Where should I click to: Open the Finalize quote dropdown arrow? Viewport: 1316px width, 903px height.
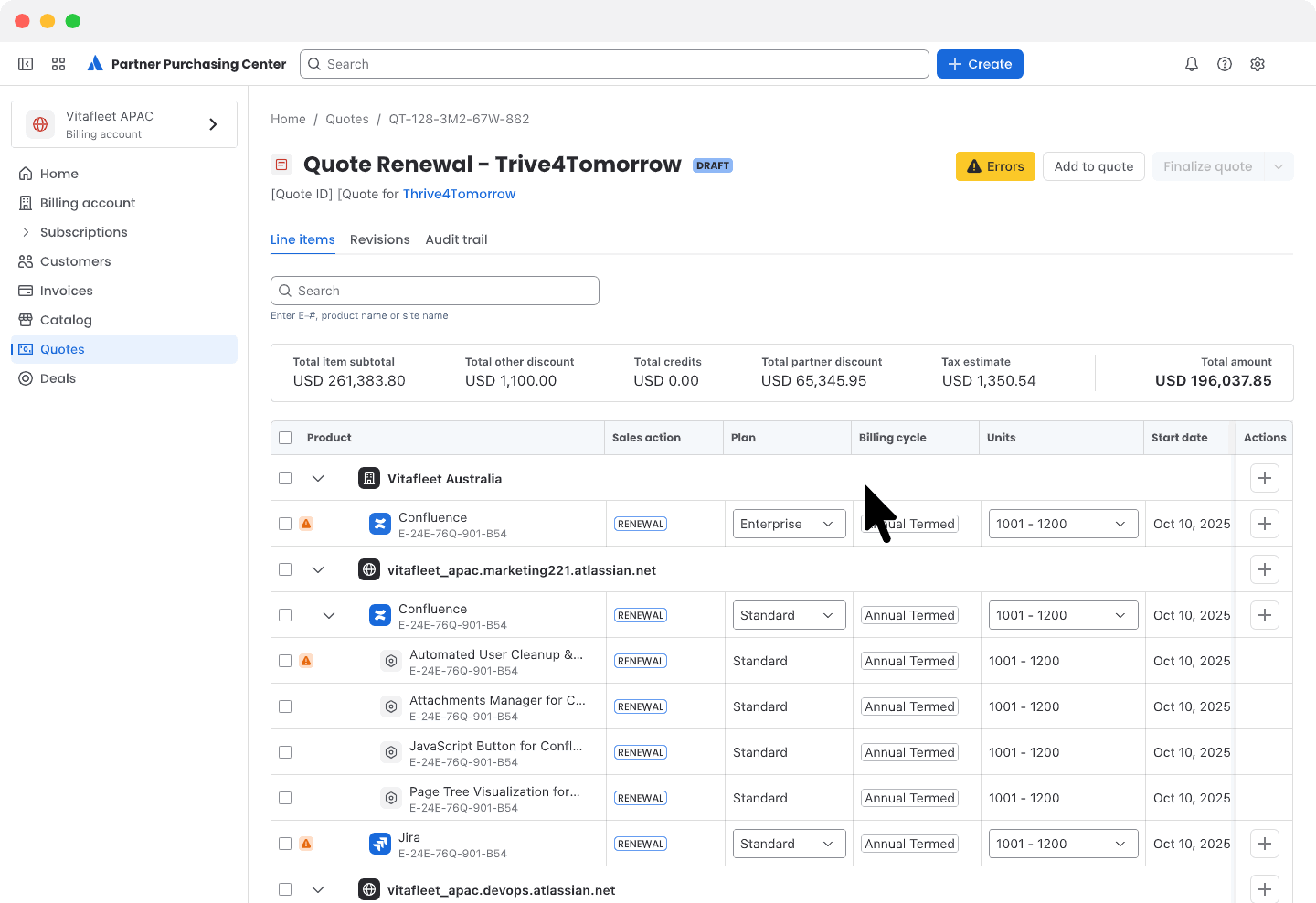pyautogui.click(x=1279, y=166)
